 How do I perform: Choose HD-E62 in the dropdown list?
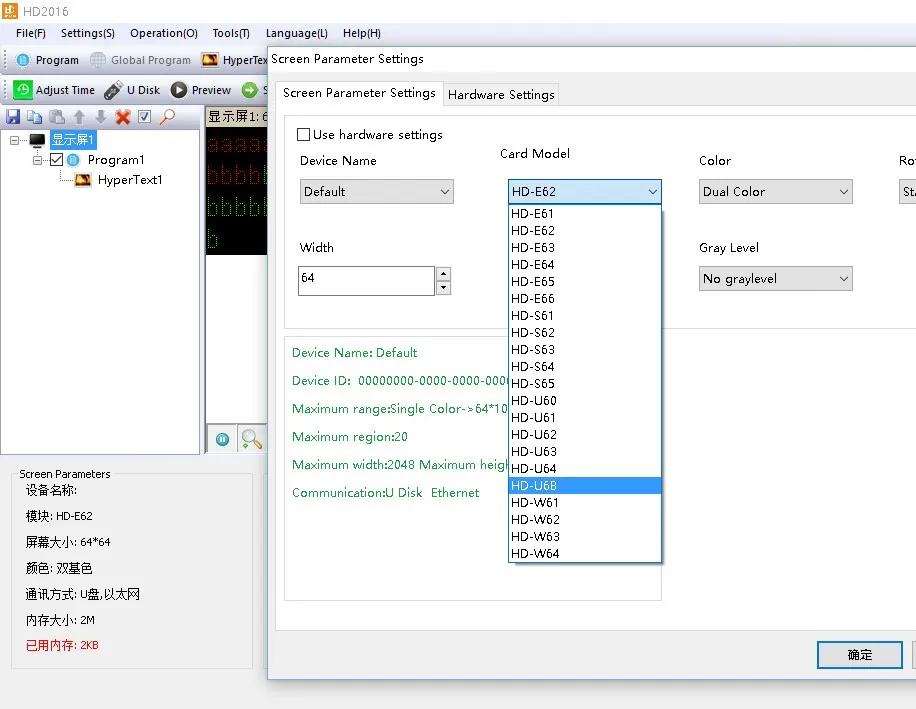(x=585, y=231)
